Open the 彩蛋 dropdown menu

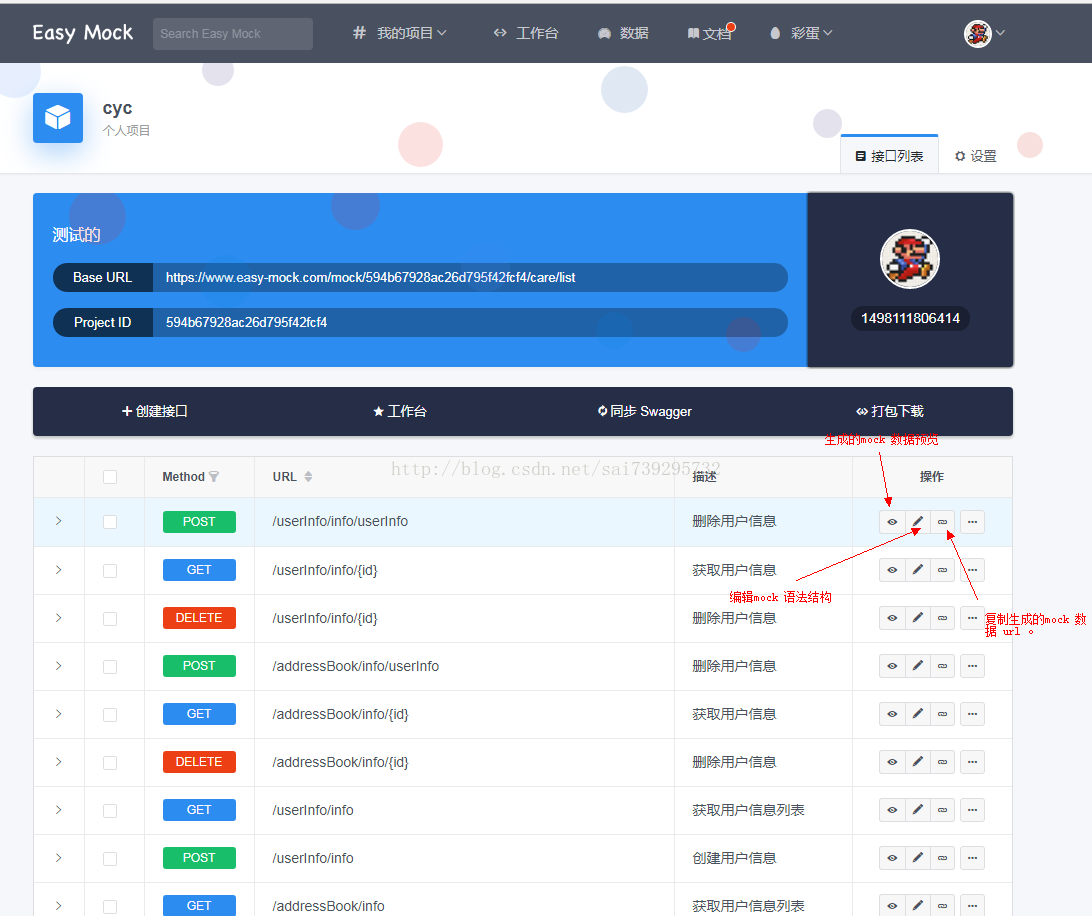point(801,33)
